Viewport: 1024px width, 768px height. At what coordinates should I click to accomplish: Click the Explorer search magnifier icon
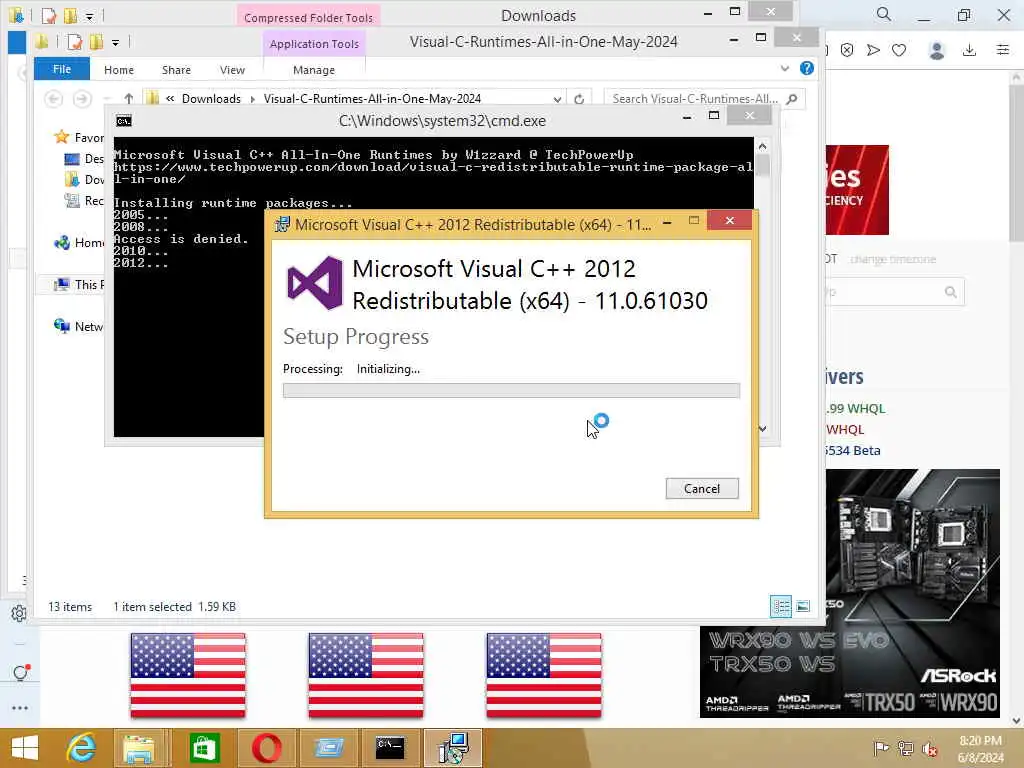click(792, 99)
